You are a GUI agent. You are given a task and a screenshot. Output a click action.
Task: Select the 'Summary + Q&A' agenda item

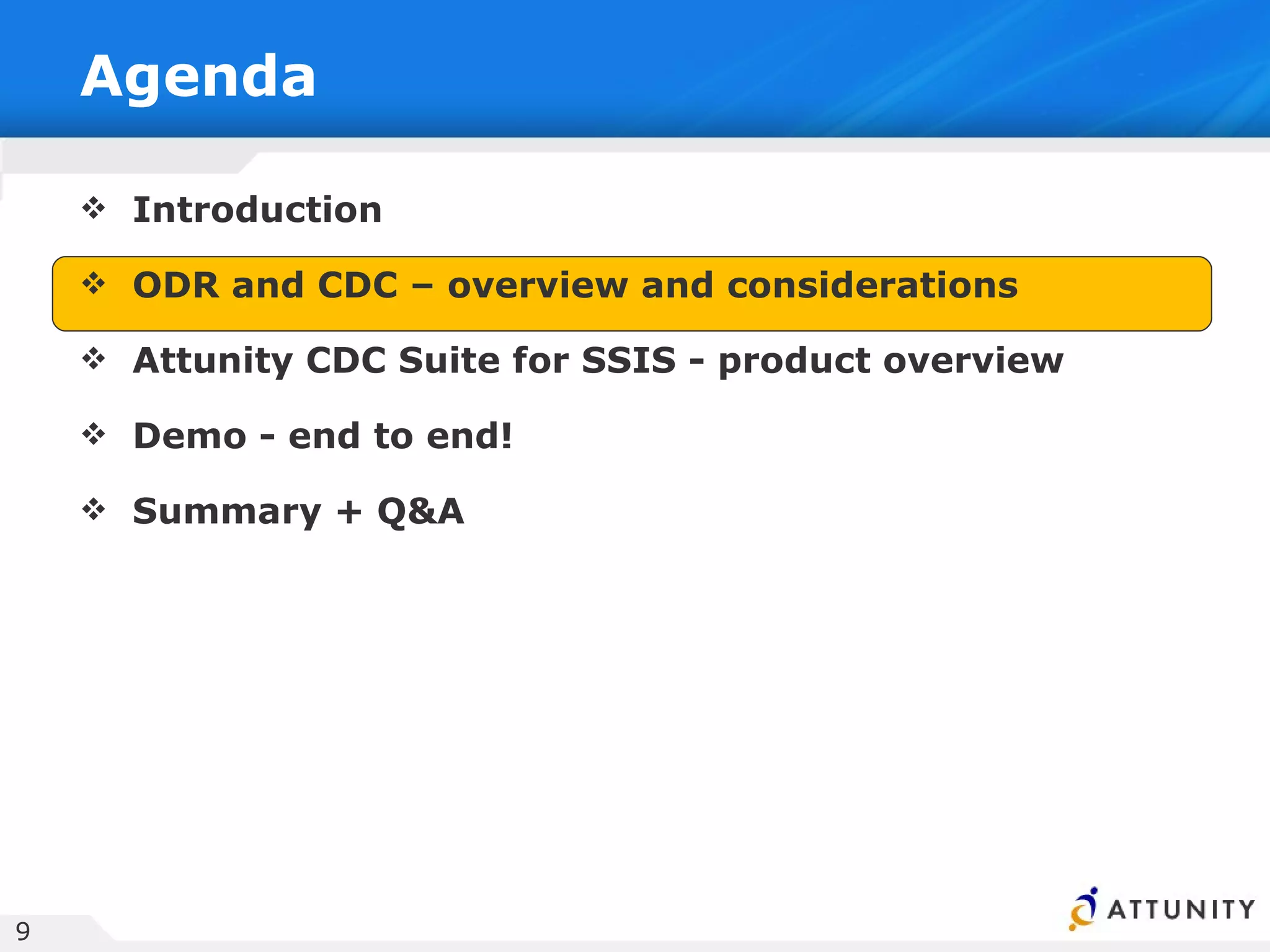[x=298, y=511]
